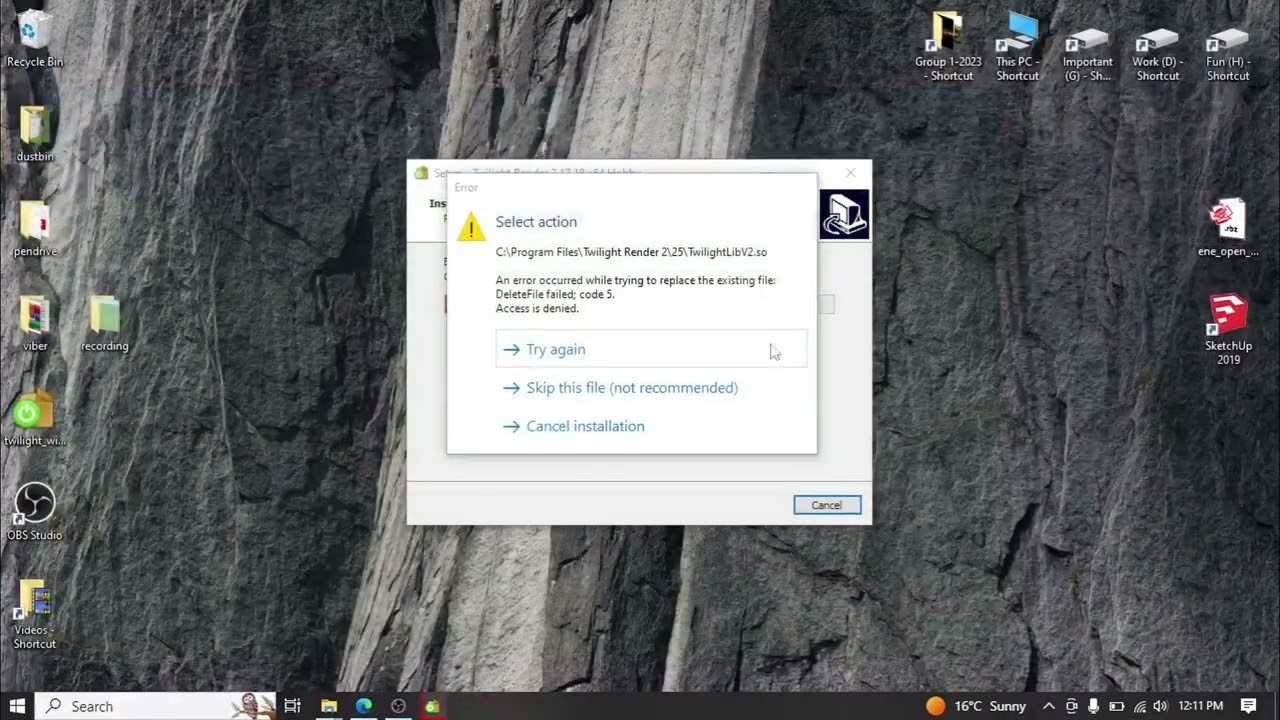This screenshot has height=720, width=1280.
Task: Select the pendrive desktop icon
Action: pos(34,229)
